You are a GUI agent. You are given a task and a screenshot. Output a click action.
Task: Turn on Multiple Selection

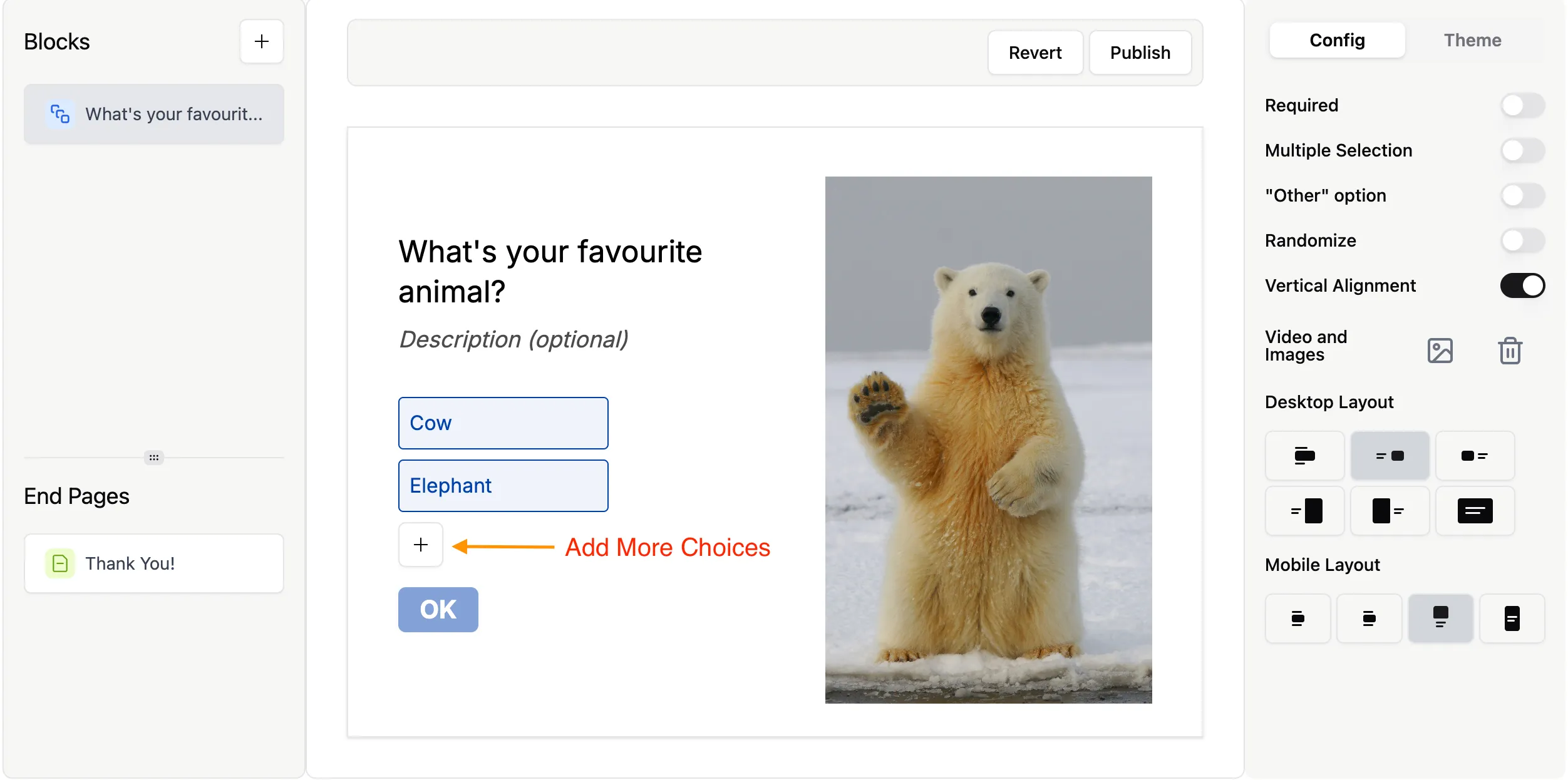click(x=1522, y=150)
